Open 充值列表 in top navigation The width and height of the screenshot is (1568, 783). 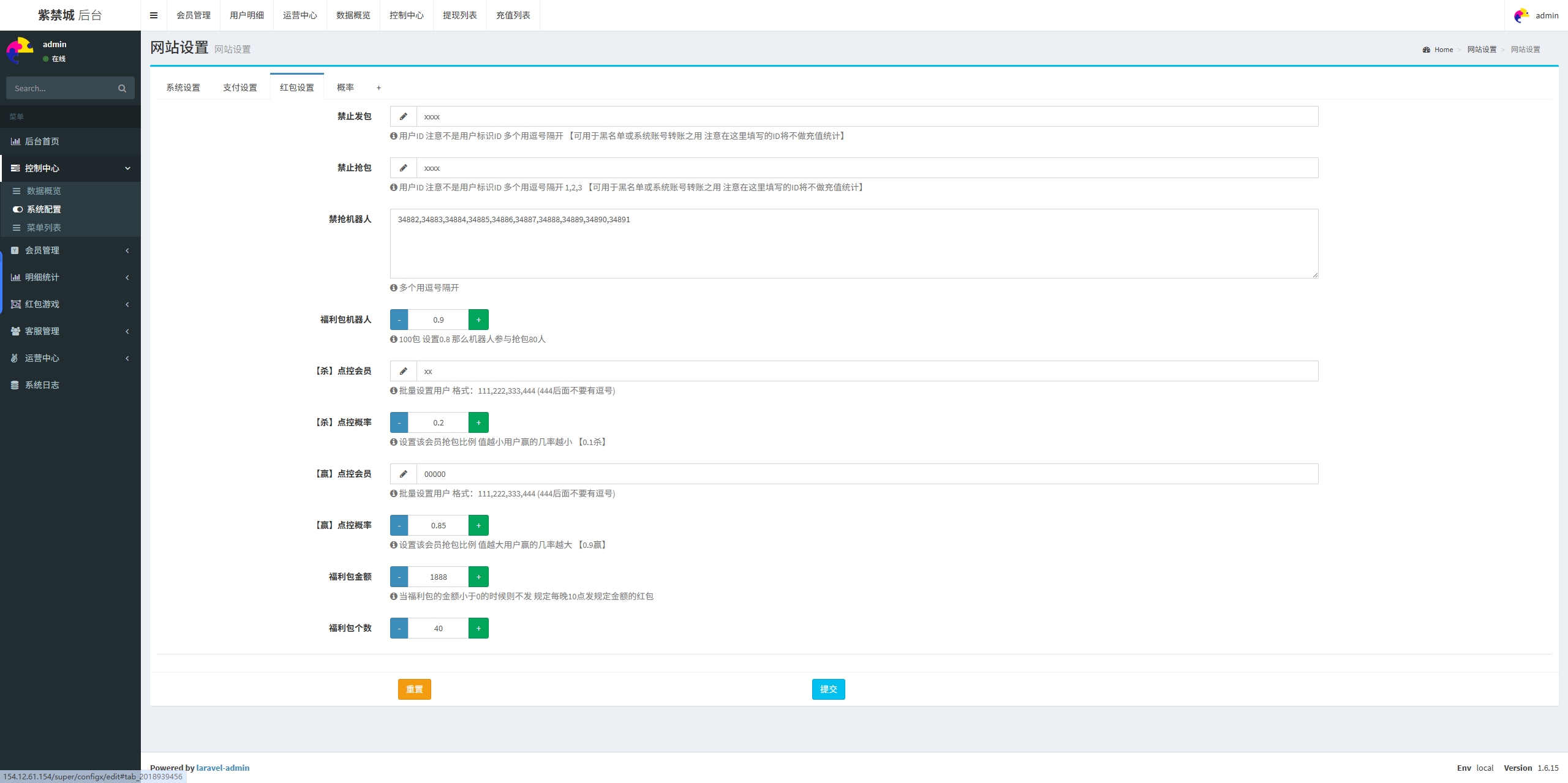(x=513, y=15)
